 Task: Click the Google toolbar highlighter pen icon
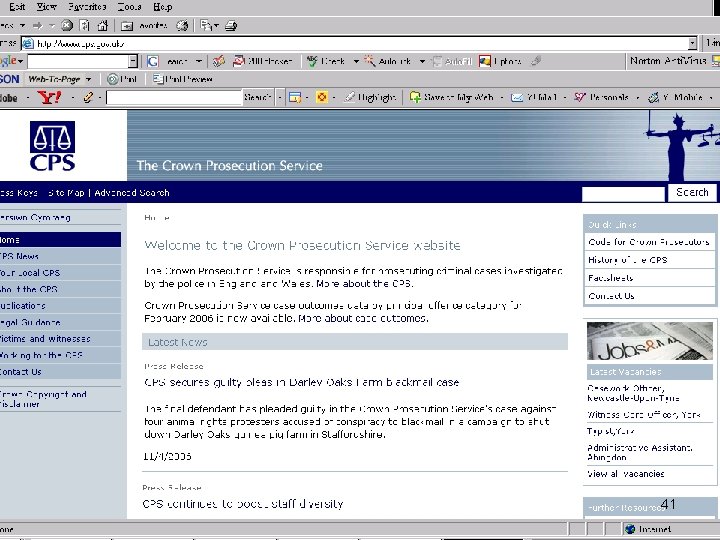(535, 61)
